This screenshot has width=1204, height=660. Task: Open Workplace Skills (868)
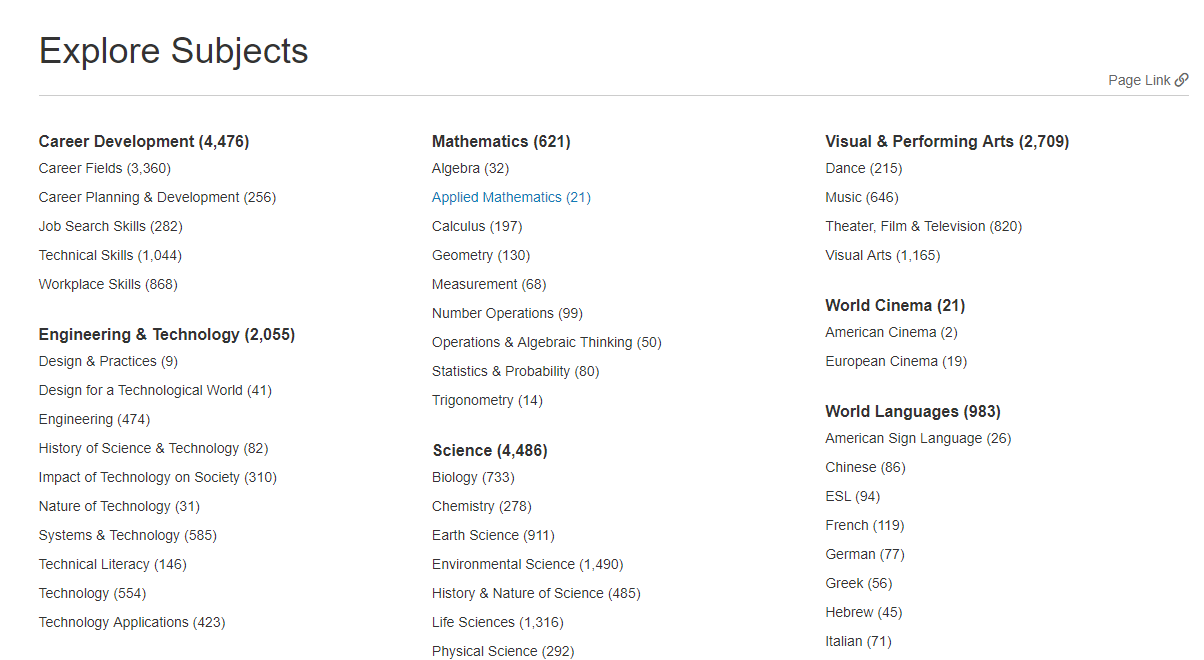tap(108, 284)
